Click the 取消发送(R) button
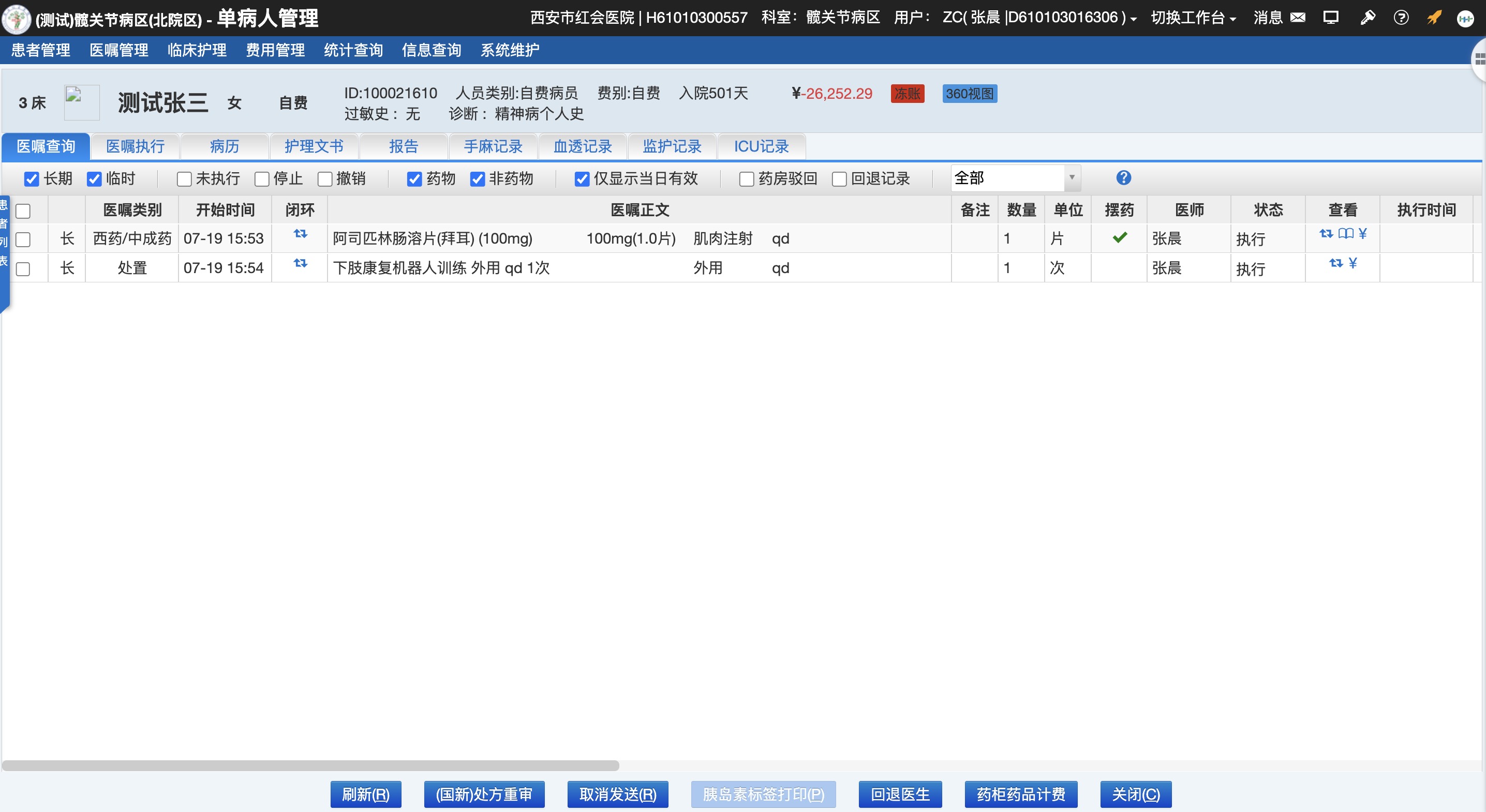This screenshot has width=1486, height=812. (x=618, y=795)
